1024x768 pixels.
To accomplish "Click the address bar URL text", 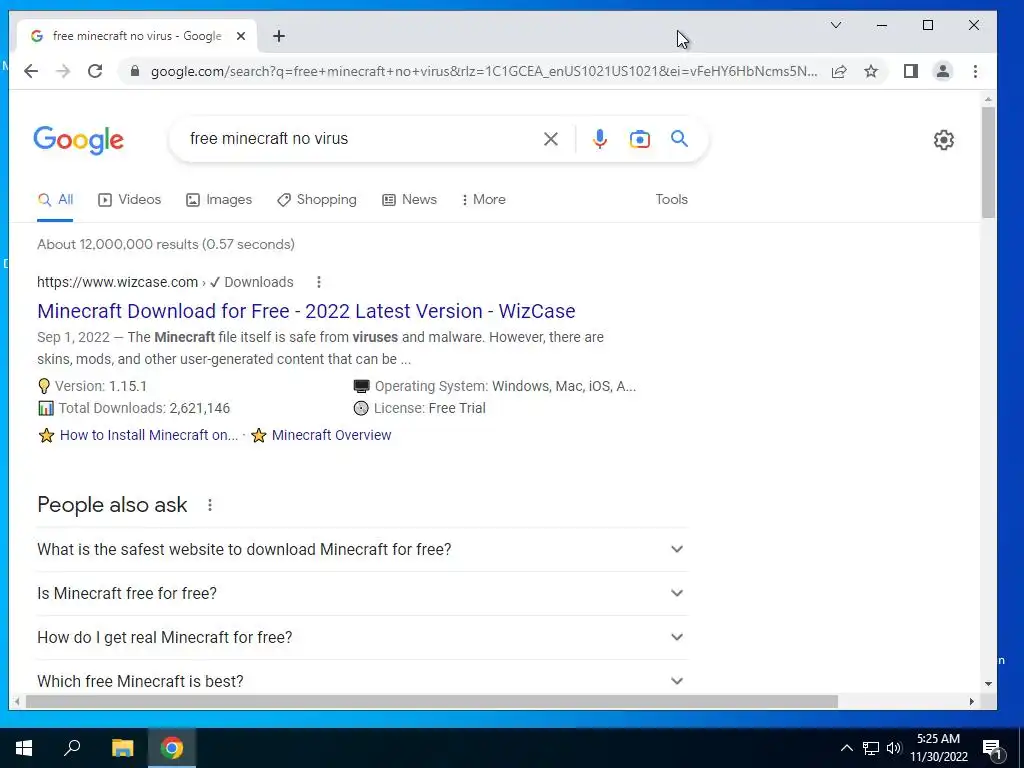I will coord(484,71).
